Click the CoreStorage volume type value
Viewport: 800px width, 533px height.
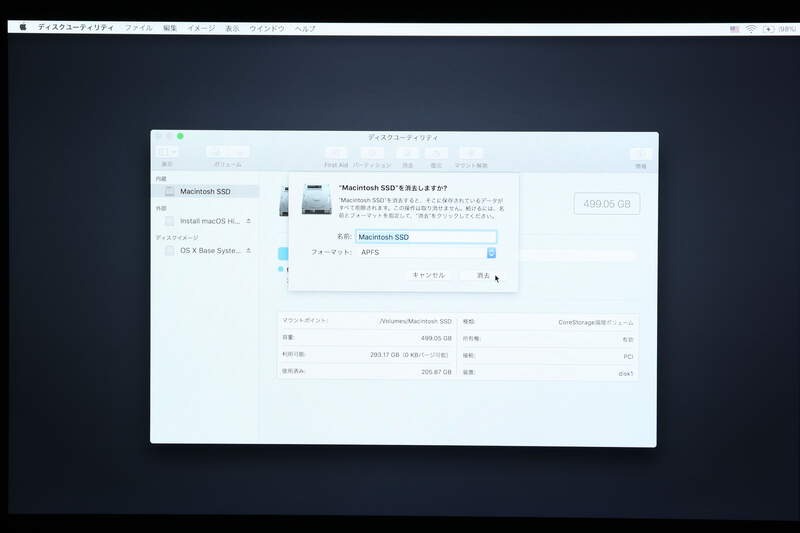pos(595,322)
